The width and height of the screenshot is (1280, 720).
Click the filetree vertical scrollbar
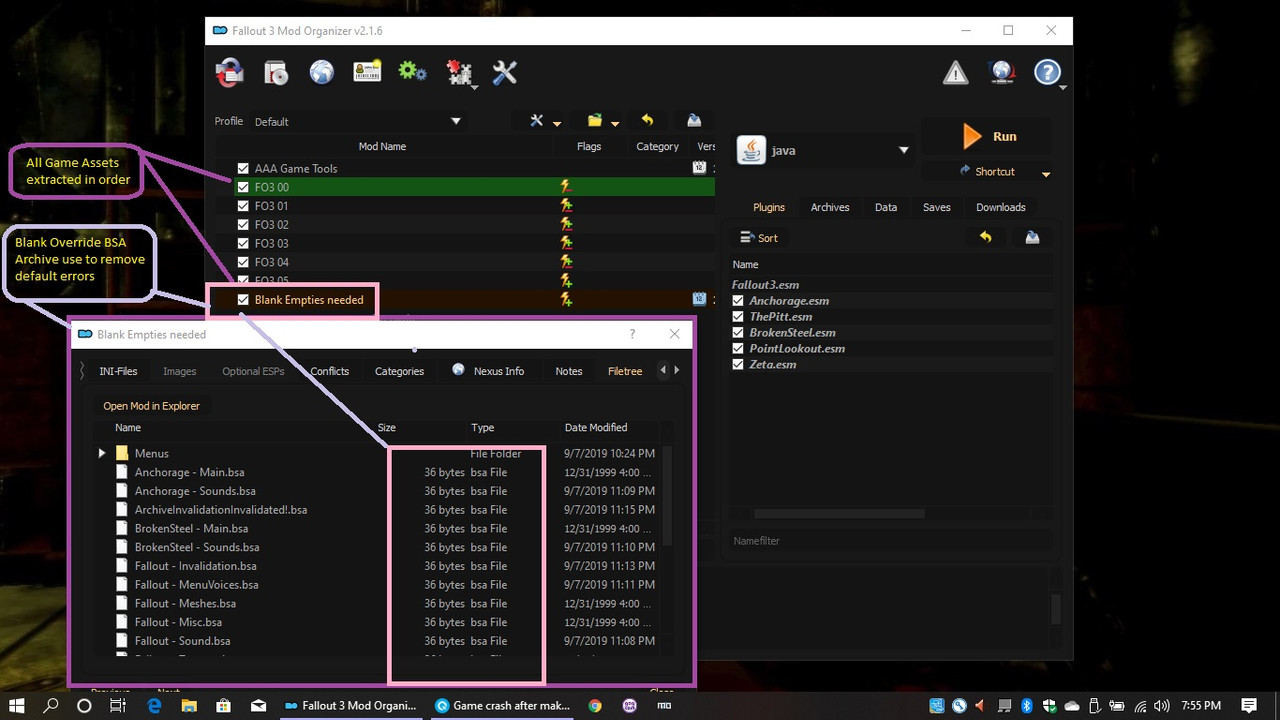[x=668, y=496]
